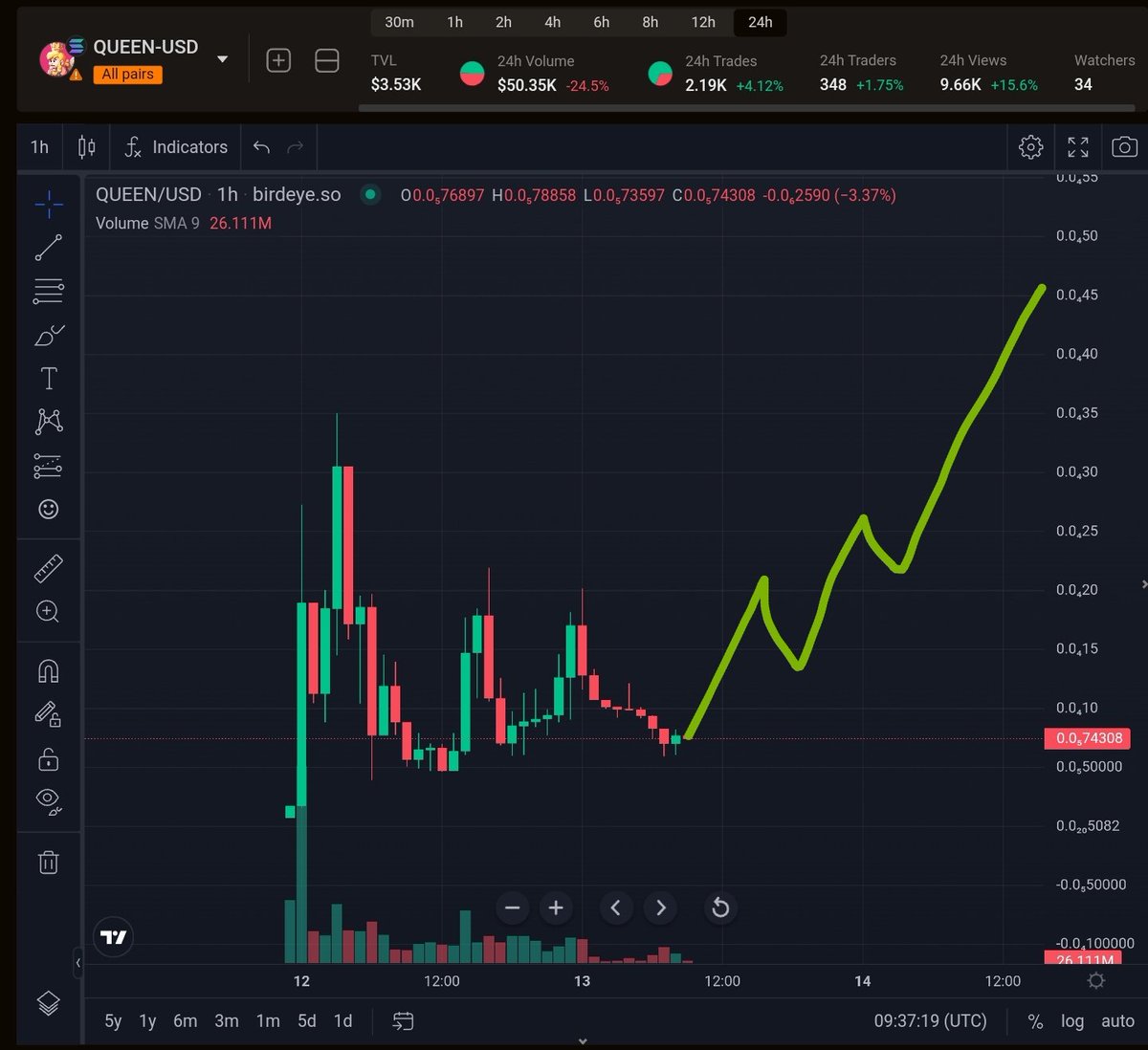Open the chart patterns tool
Screen dimensions: 1148x1050
pos(49,422)
